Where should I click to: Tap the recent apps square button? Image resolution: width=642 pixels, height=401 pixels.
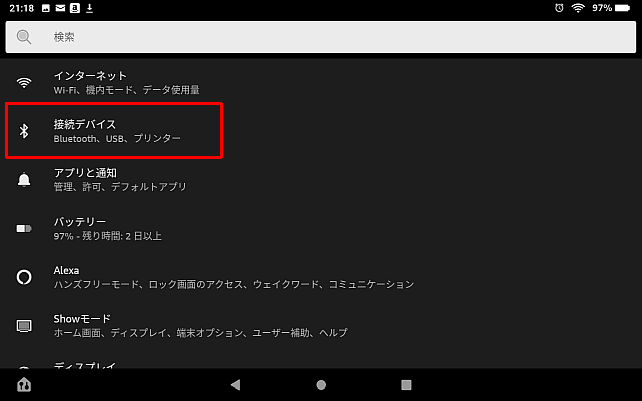[406, 385]
